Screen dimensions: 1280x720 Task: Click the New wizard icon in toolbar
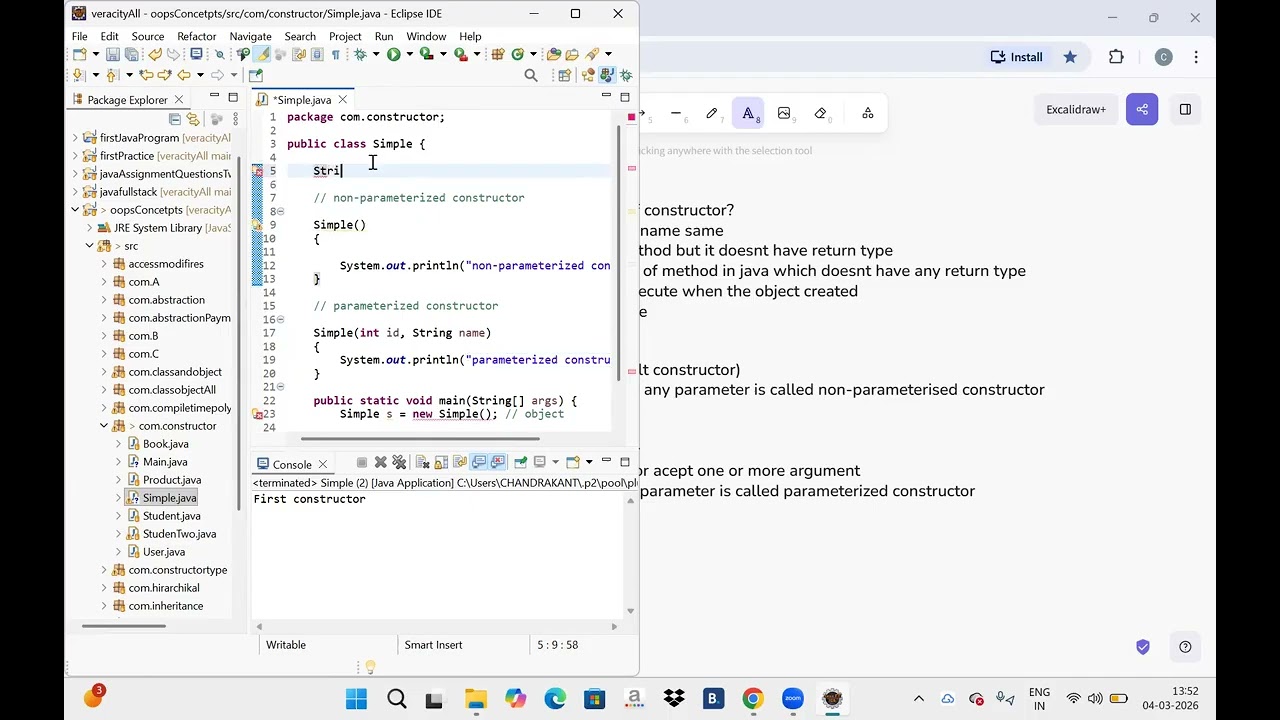point(79,54)
